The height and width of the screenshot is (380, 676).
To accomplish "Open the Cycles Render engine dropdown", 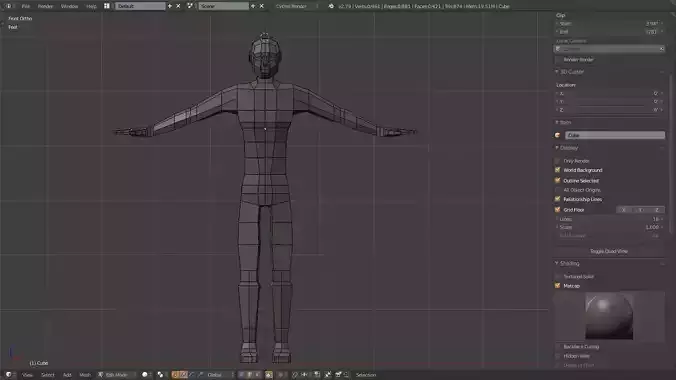I will tap(297, 6).
